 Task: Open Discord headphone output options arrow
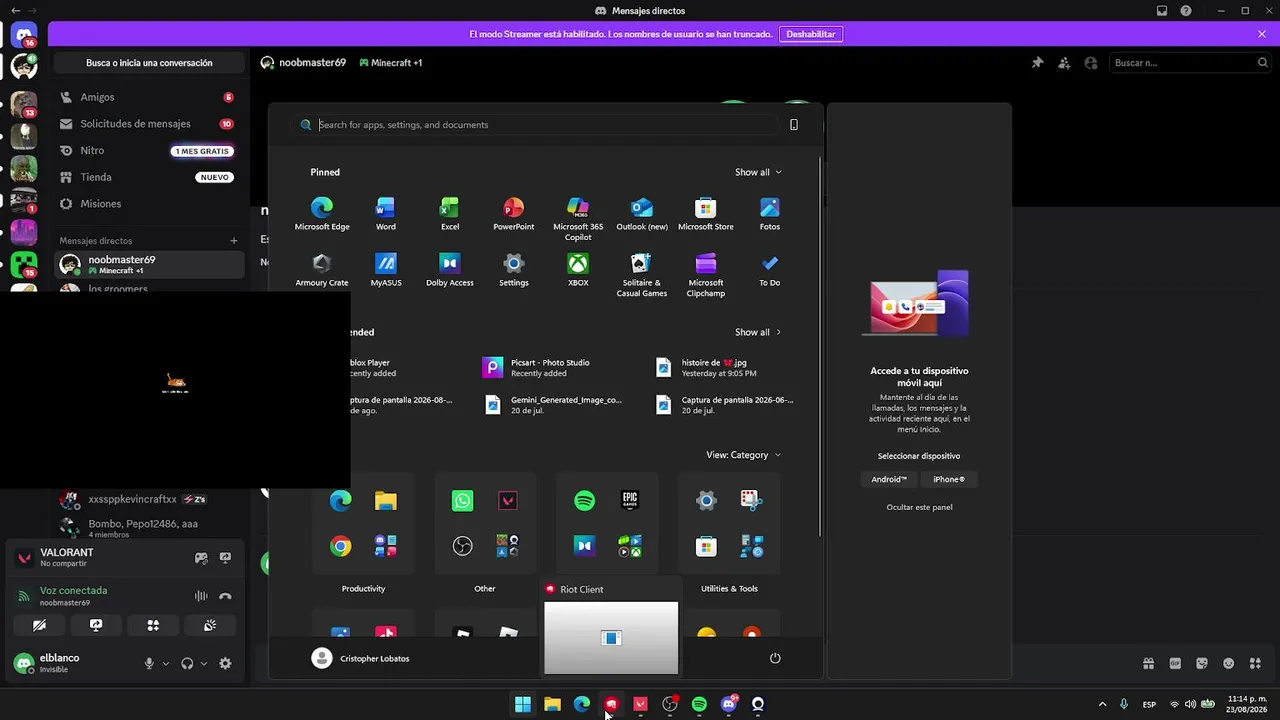[x=204, y=663]
